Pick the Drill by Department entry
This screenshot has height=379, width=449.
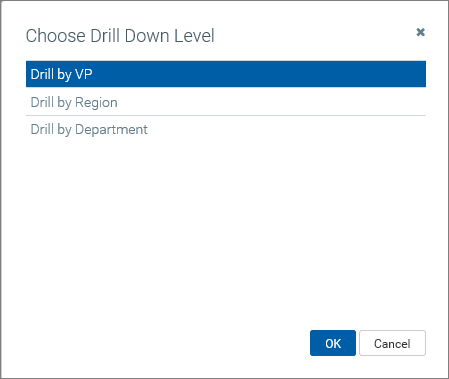pos(226,129)
